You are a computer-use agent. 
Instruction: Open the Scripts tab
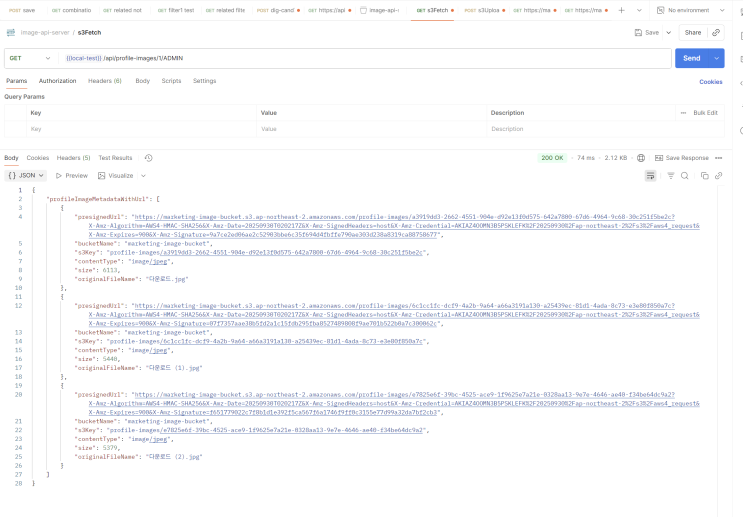pyautogui.click(x=171, y=81)
